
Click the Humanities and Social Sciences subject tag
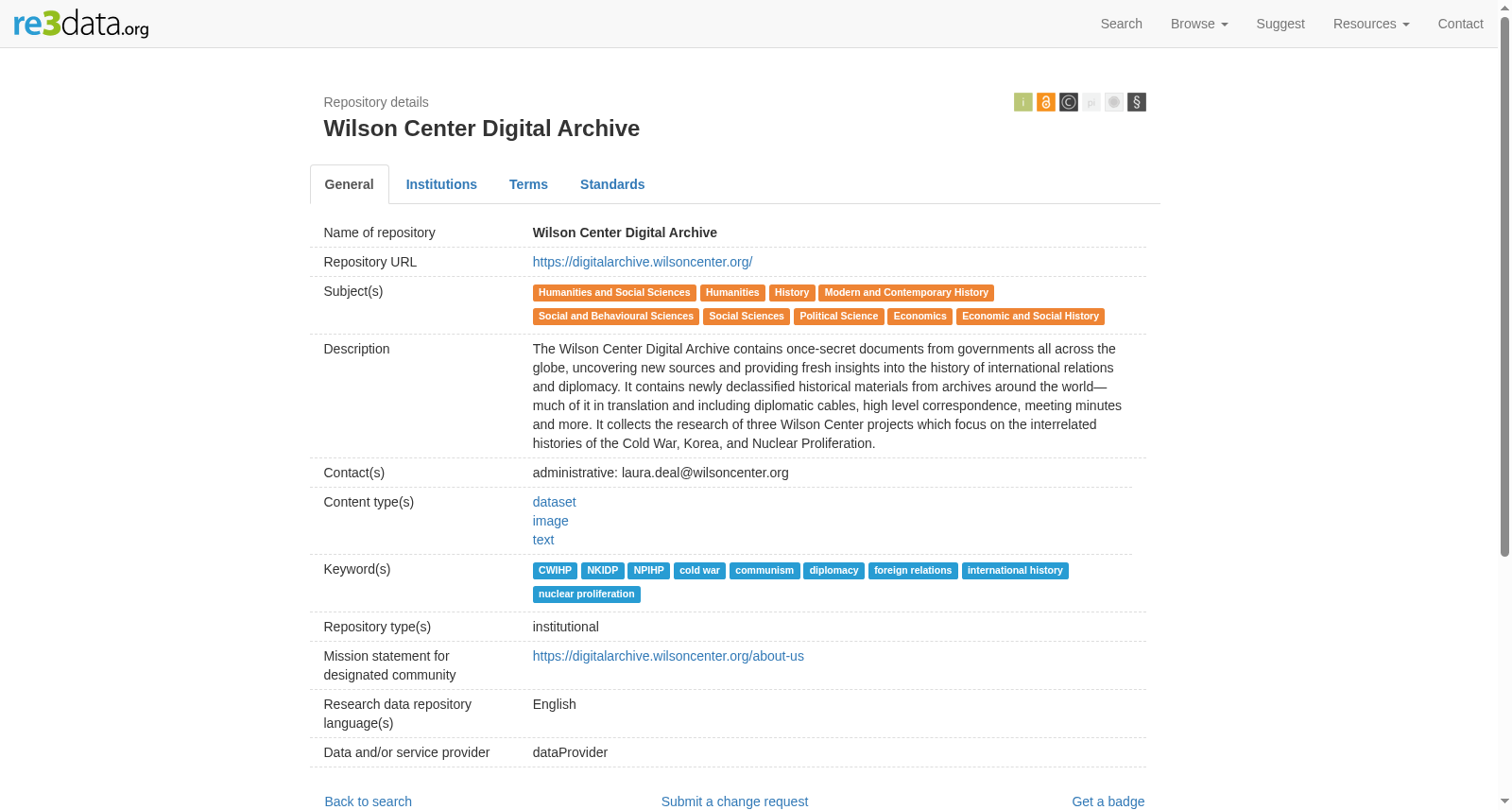pyautogui.click(x=614, y=293)
